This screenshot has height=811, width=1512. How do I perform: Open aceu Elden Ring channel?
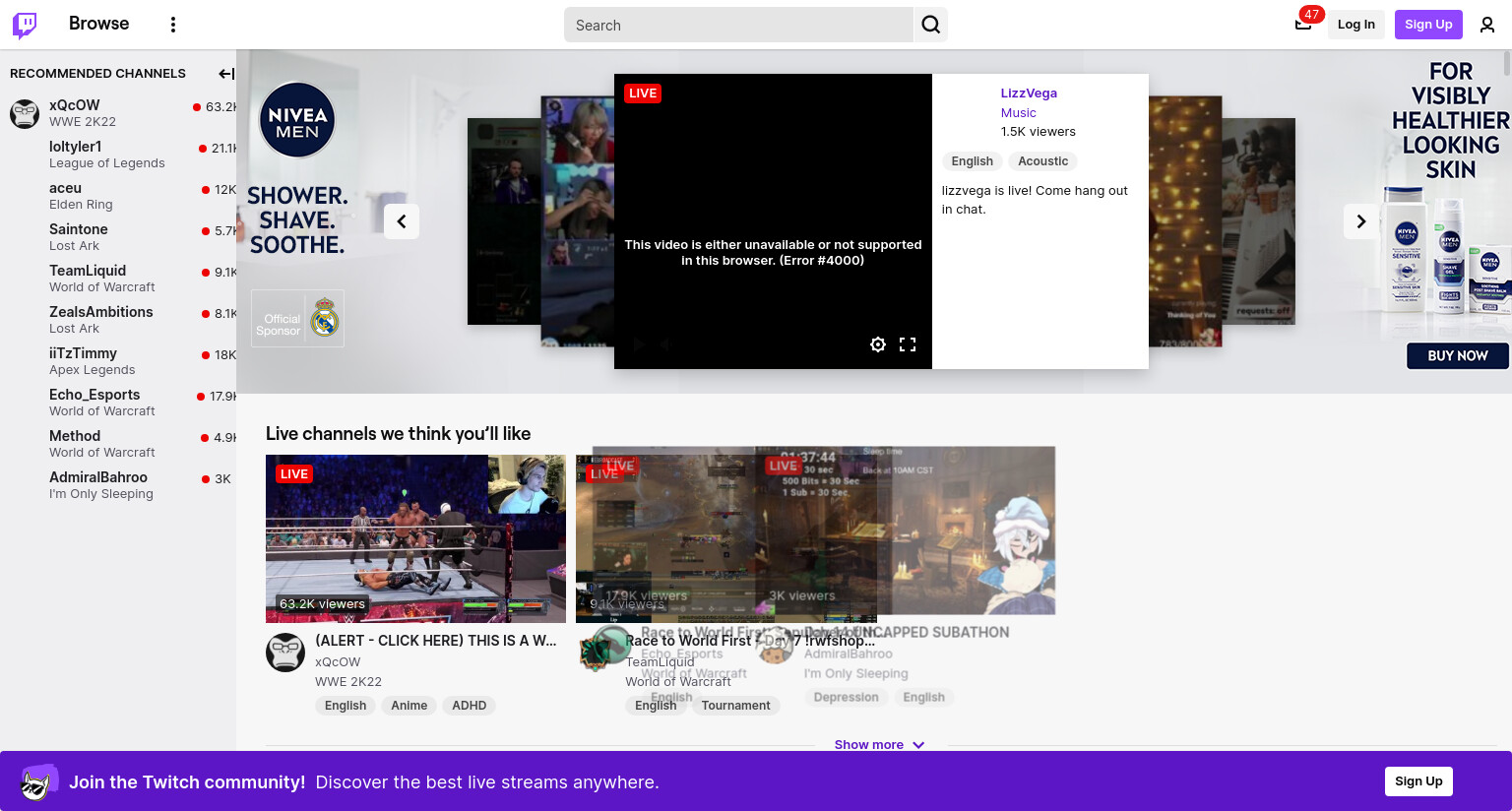(x=118, y=196)
